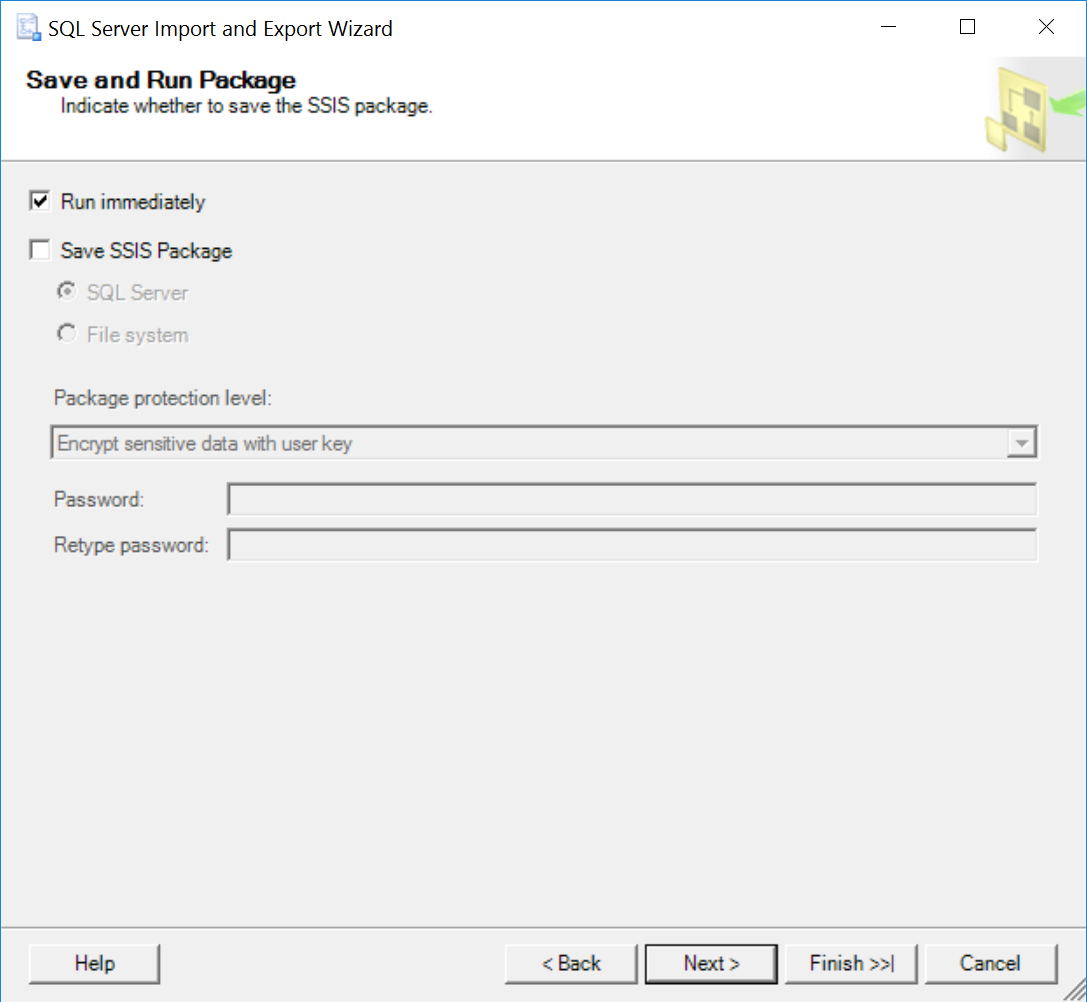The width and height of the screenshot is (1087, 1002).
Task: Click the wizard icon in title bar
Action: pyautogui.click(x=28, y=28)
